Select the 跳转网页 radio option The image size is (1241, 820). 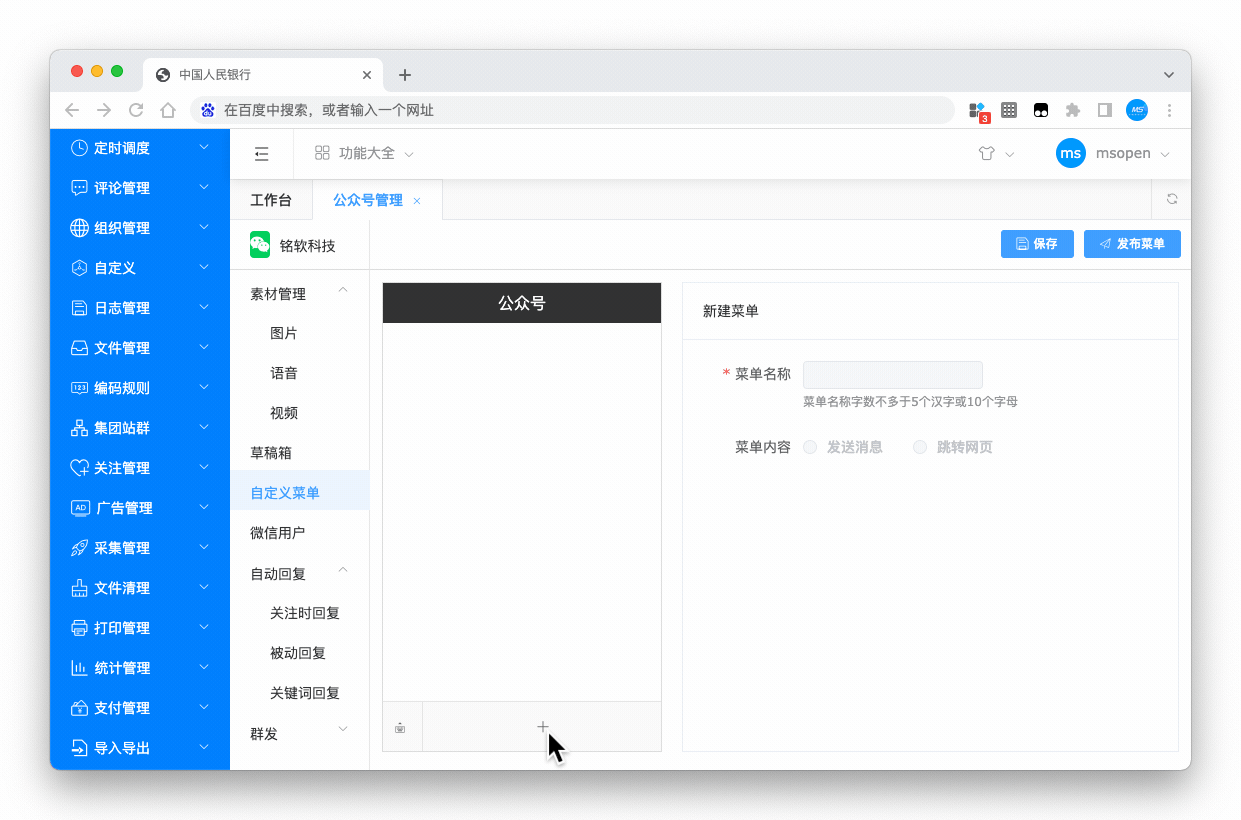click(x=920, y=447)
